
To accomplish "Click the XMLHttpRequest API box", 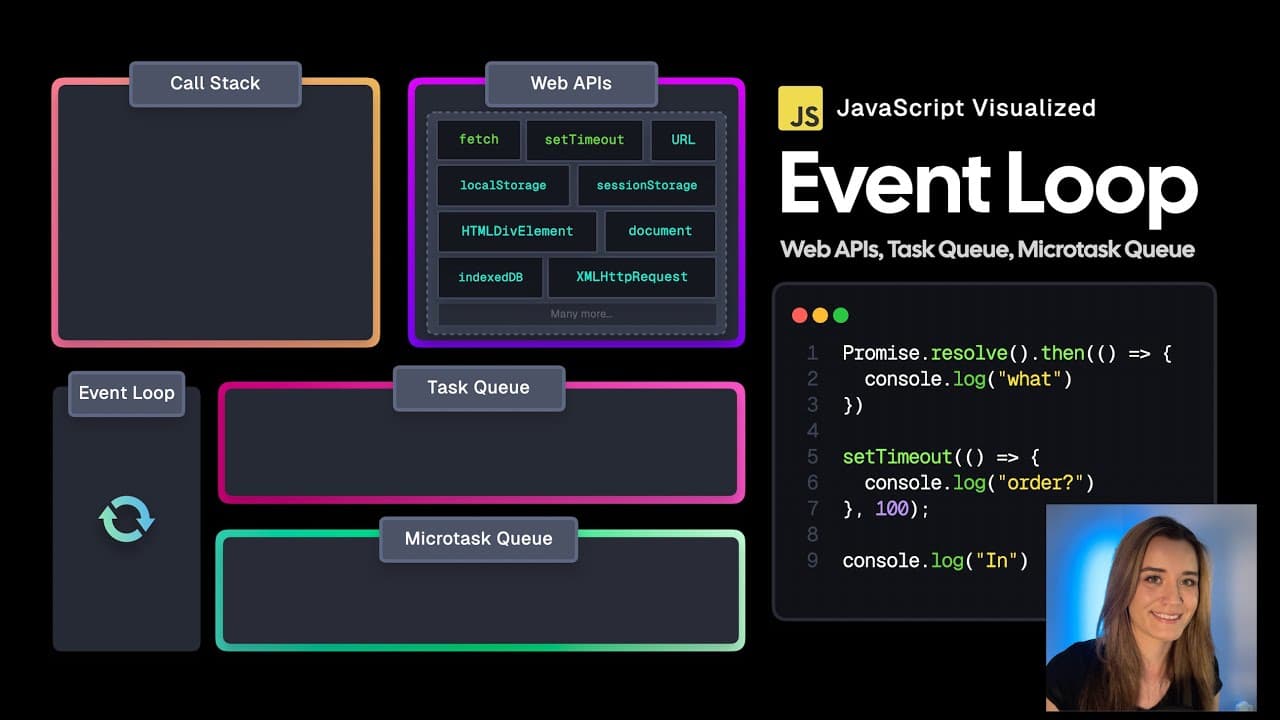I will tap(632, 277).
